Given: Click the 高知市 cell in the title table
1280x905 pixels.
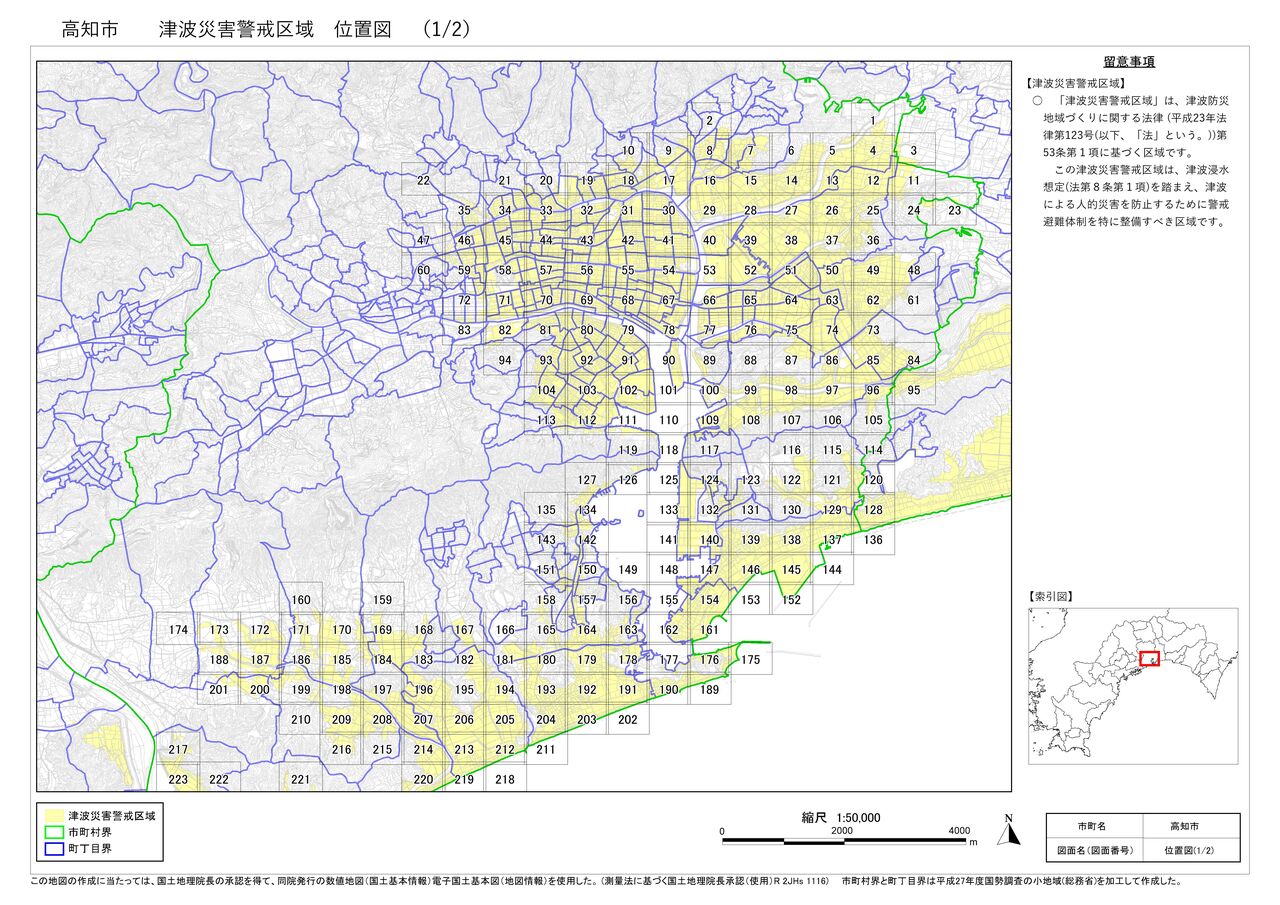Looking at the screenshot, I should pos(1191,826).
